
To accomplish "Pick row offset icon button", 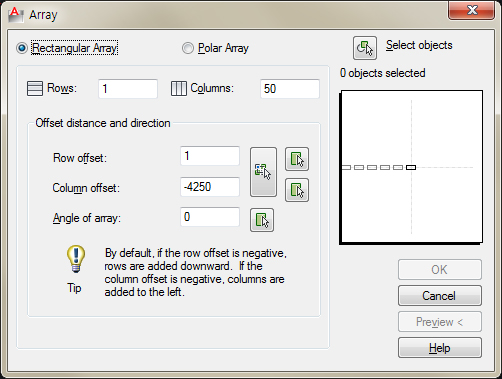I will point(297,159).
